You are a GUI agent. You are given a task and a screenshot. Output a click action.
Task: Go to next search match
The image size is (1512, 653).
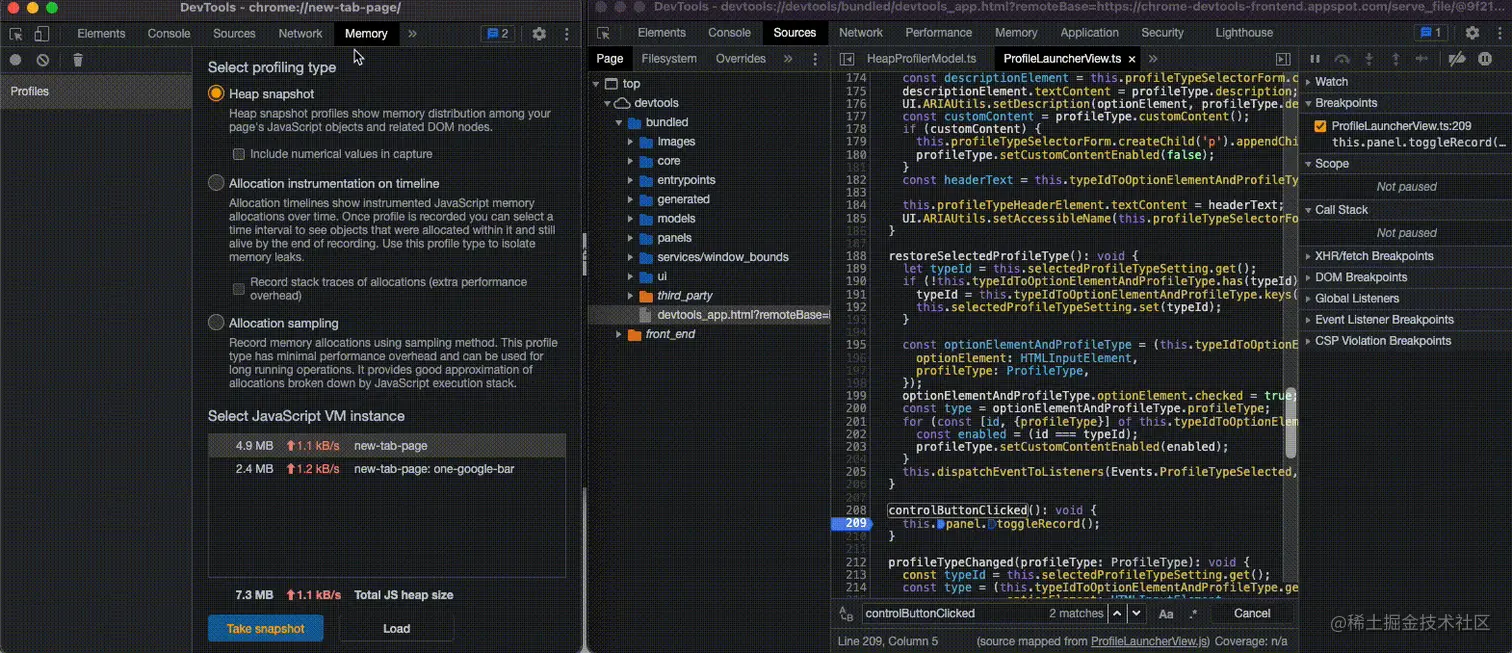1138,613
